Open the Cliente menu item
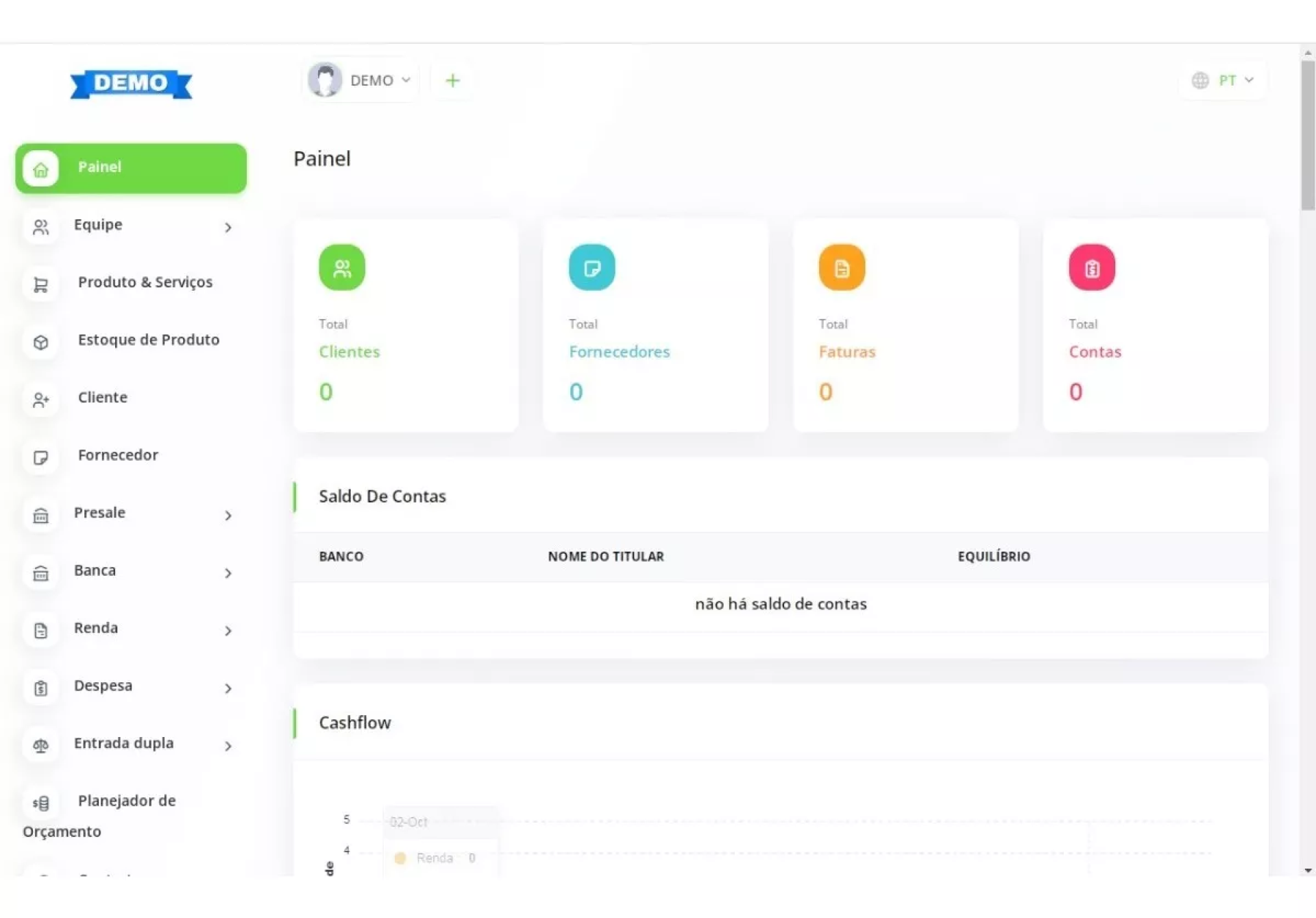1316x918 pixels. tap(103, 398)
